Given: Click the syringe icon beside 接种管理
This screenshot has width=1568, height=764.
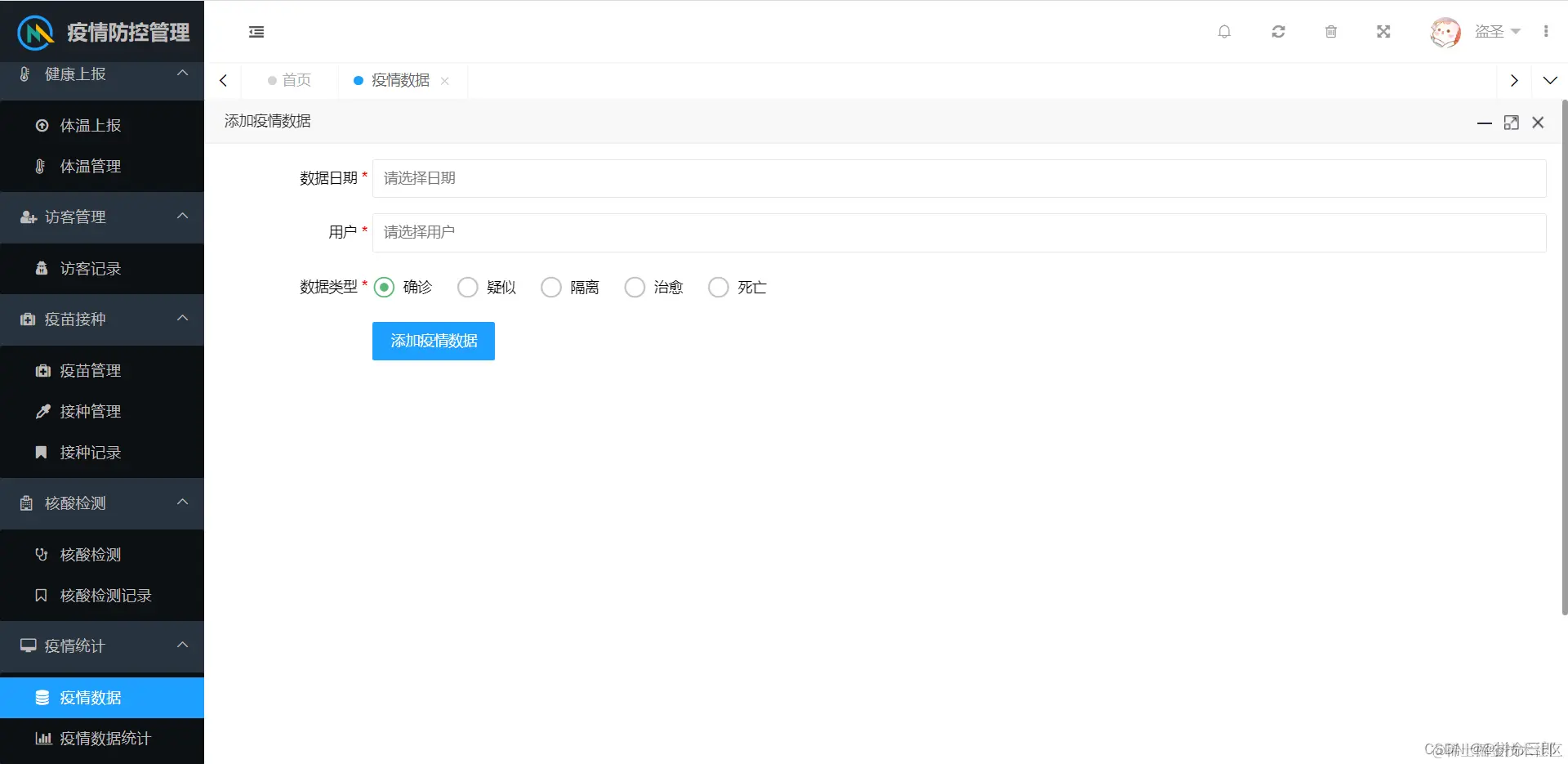Looking at the screenshot, I should (42, 411).
